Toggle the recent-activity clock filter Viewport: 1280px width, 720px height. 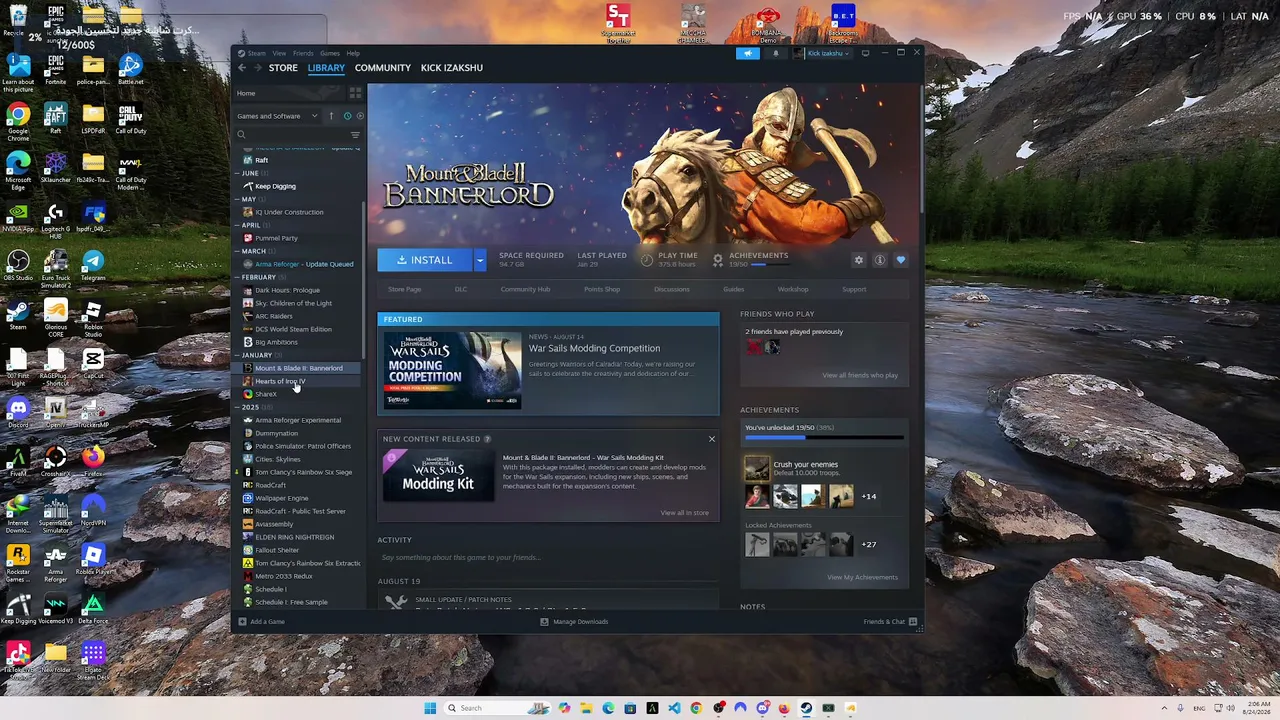pos(347,116)
